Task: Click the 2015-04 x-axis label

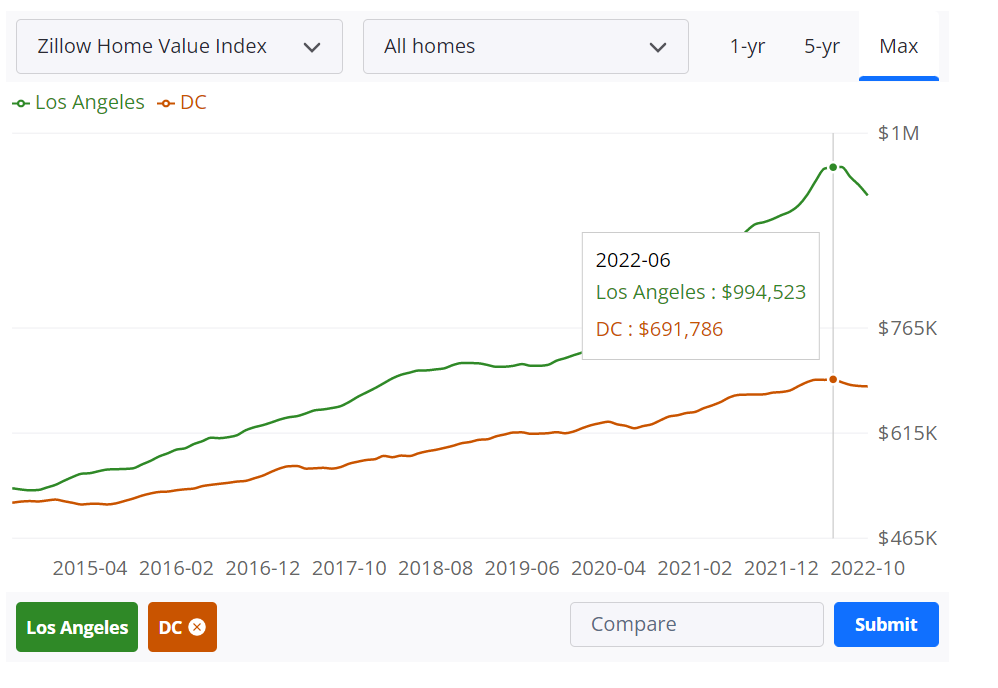Action: point(90,568)
